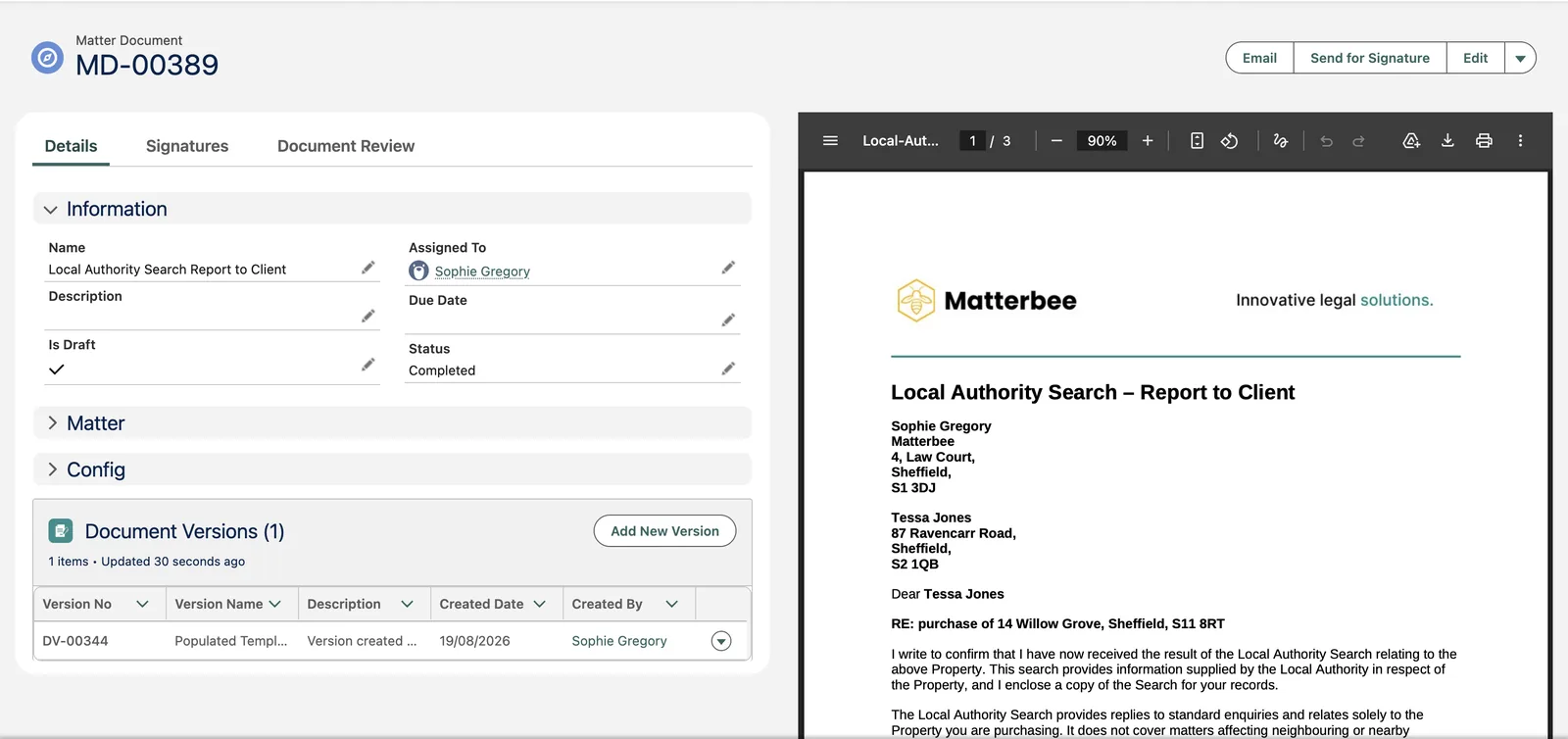The width and height of the screenshot is (1568, 739).
Task: Rotate the PDF document counterclockwise
Action: (x=1229, y=141)
